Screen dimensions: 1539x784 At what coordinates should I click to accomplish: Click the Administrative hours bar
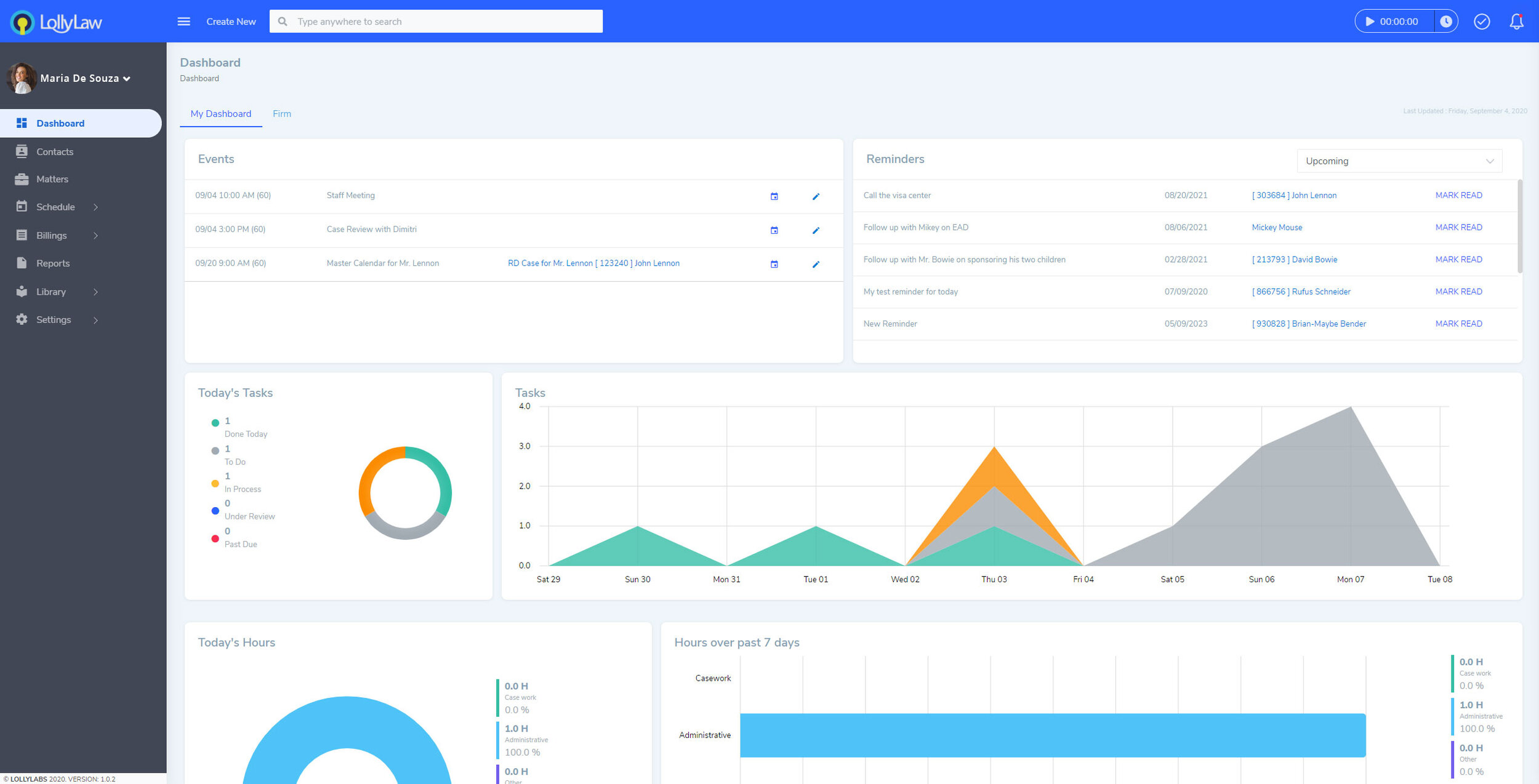[x=1053, y=735]
